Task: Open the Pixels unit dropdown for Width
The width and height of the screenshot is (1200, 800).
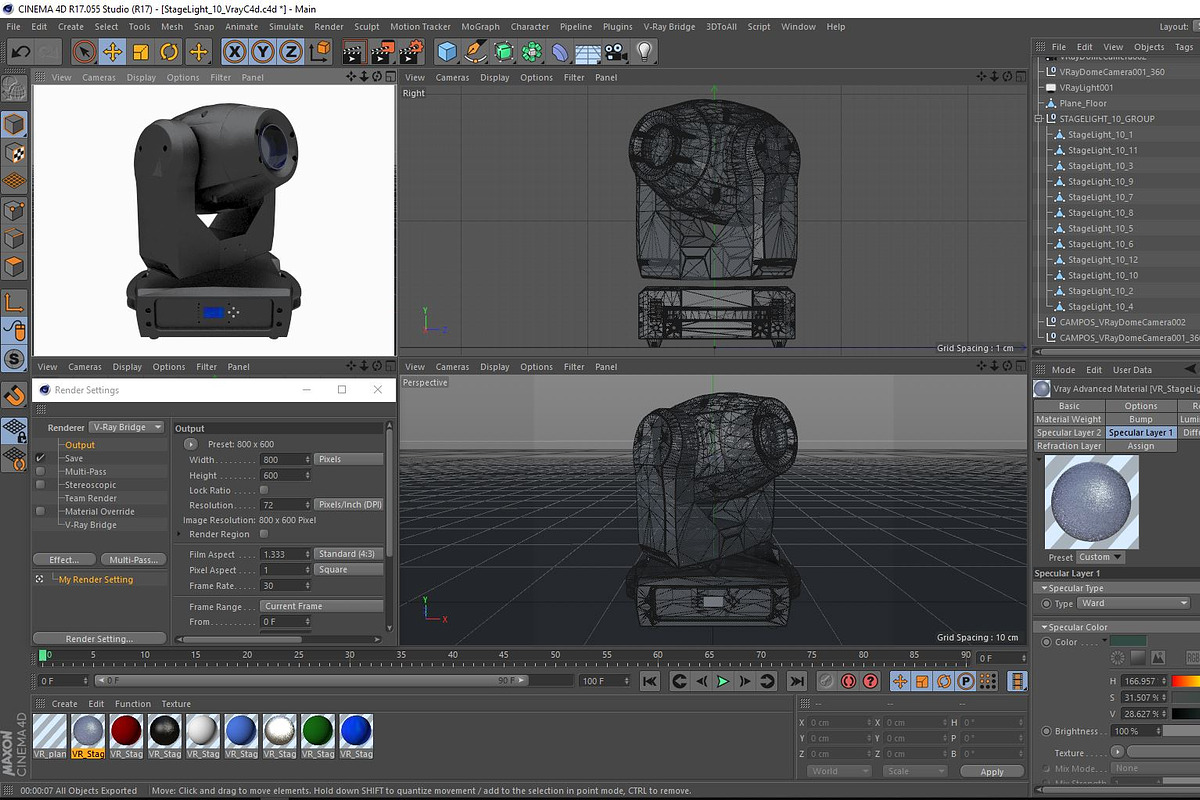Action: [x=348, y=459]
